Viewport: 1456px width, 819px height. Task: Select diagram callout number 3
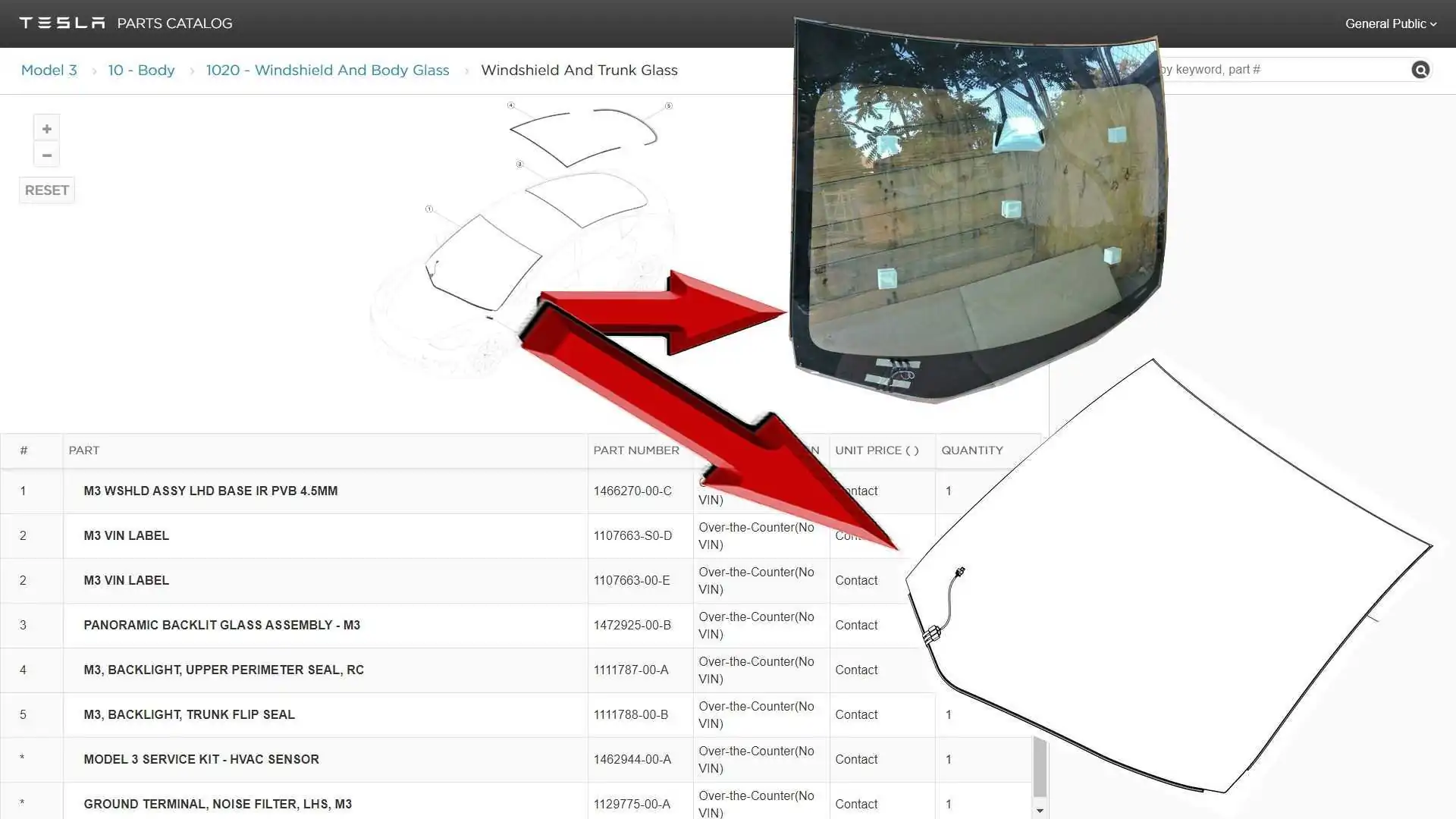(x=519, y=164)
